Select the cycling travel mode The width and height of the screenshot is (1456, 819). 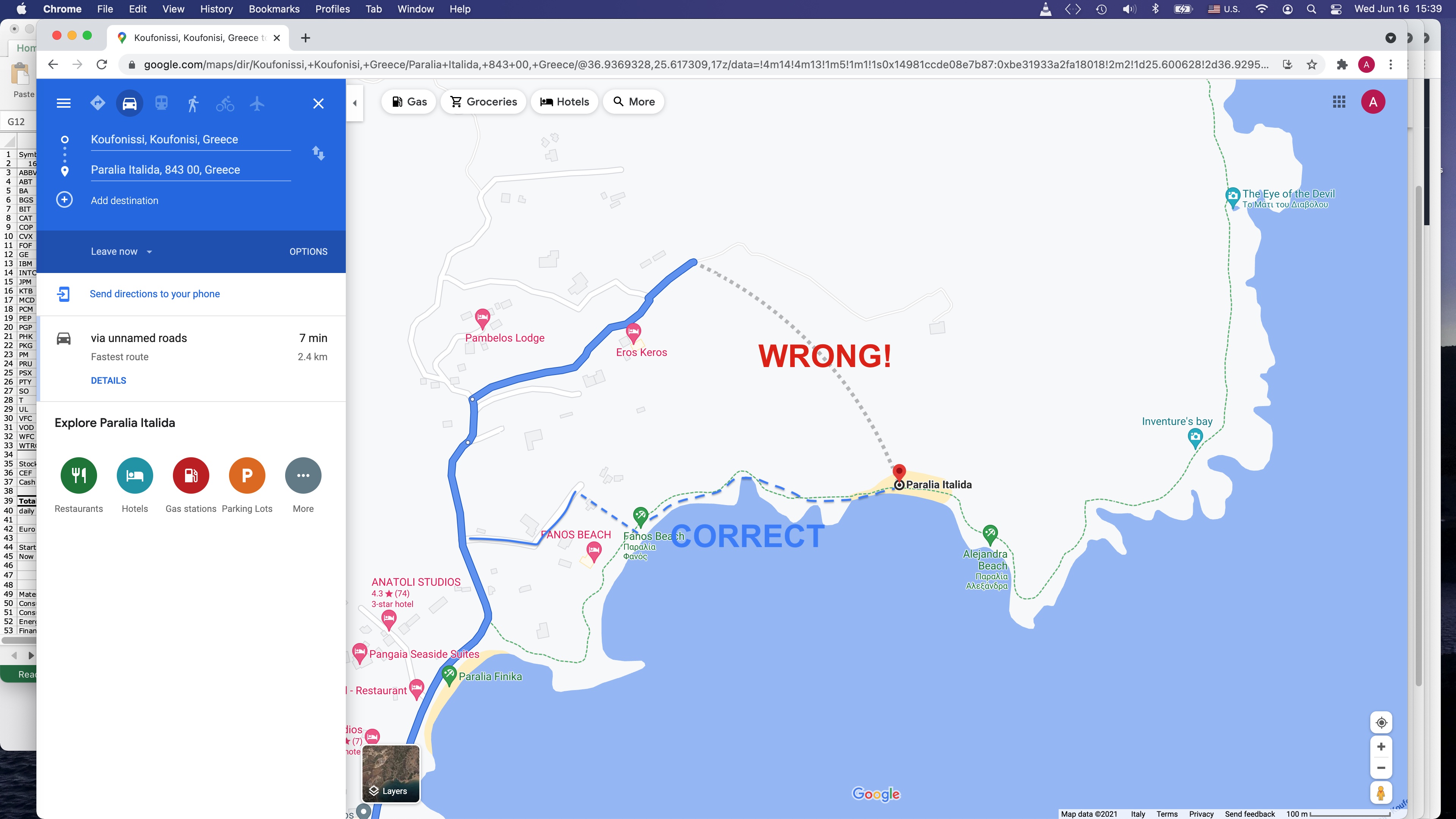(x=225, y=104)
